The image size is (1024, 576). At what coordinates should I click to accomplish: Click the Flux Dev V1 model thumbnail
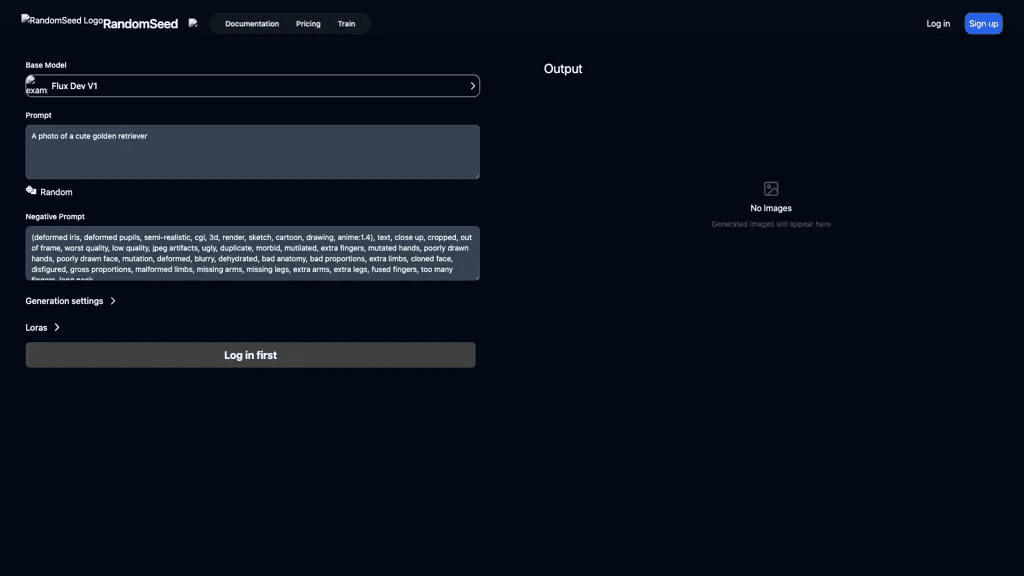(36, 86)
